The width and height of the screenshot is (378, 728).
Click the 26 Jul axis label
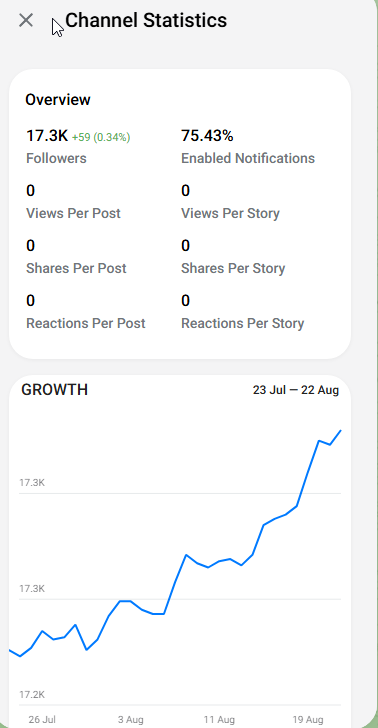coord(42,720)
